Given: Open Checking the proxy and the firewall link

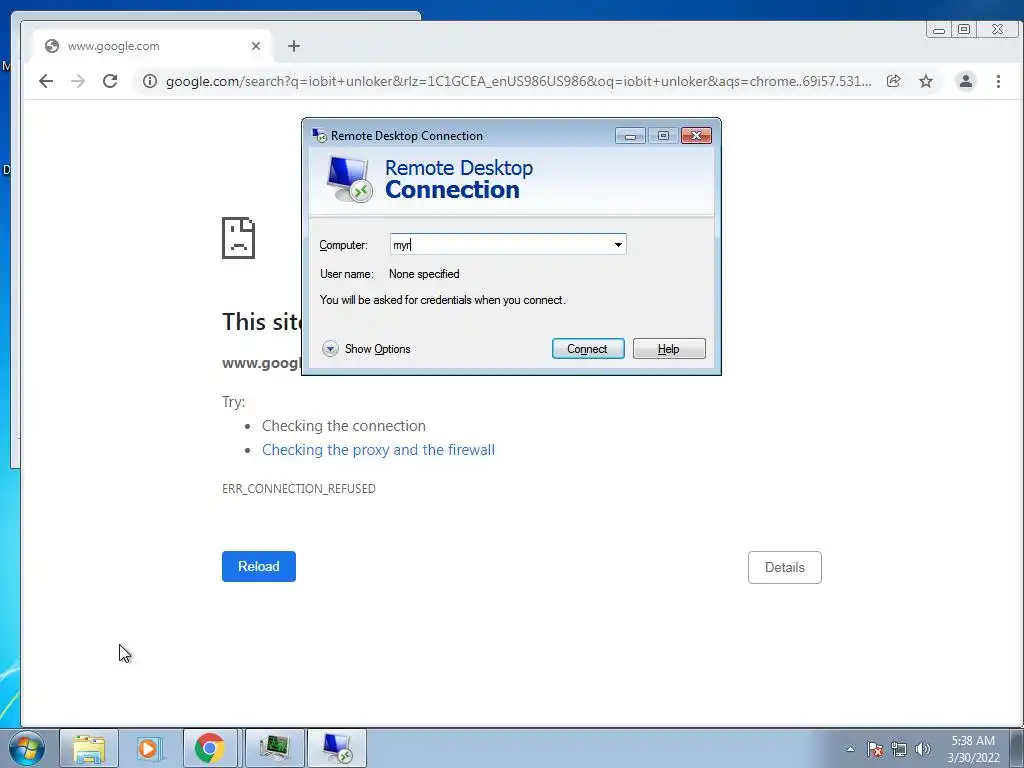Looking at the screenshot, I should [378, 450].
